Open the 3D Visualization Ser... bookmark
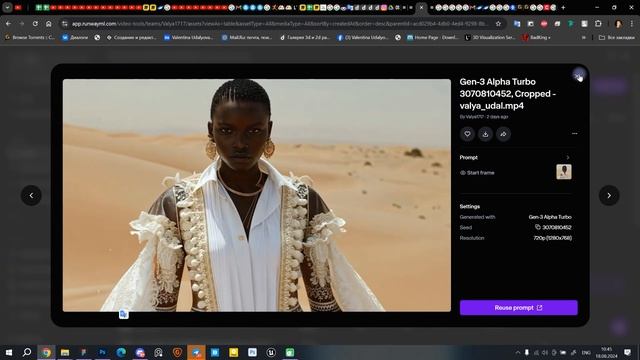 [490, 37]
